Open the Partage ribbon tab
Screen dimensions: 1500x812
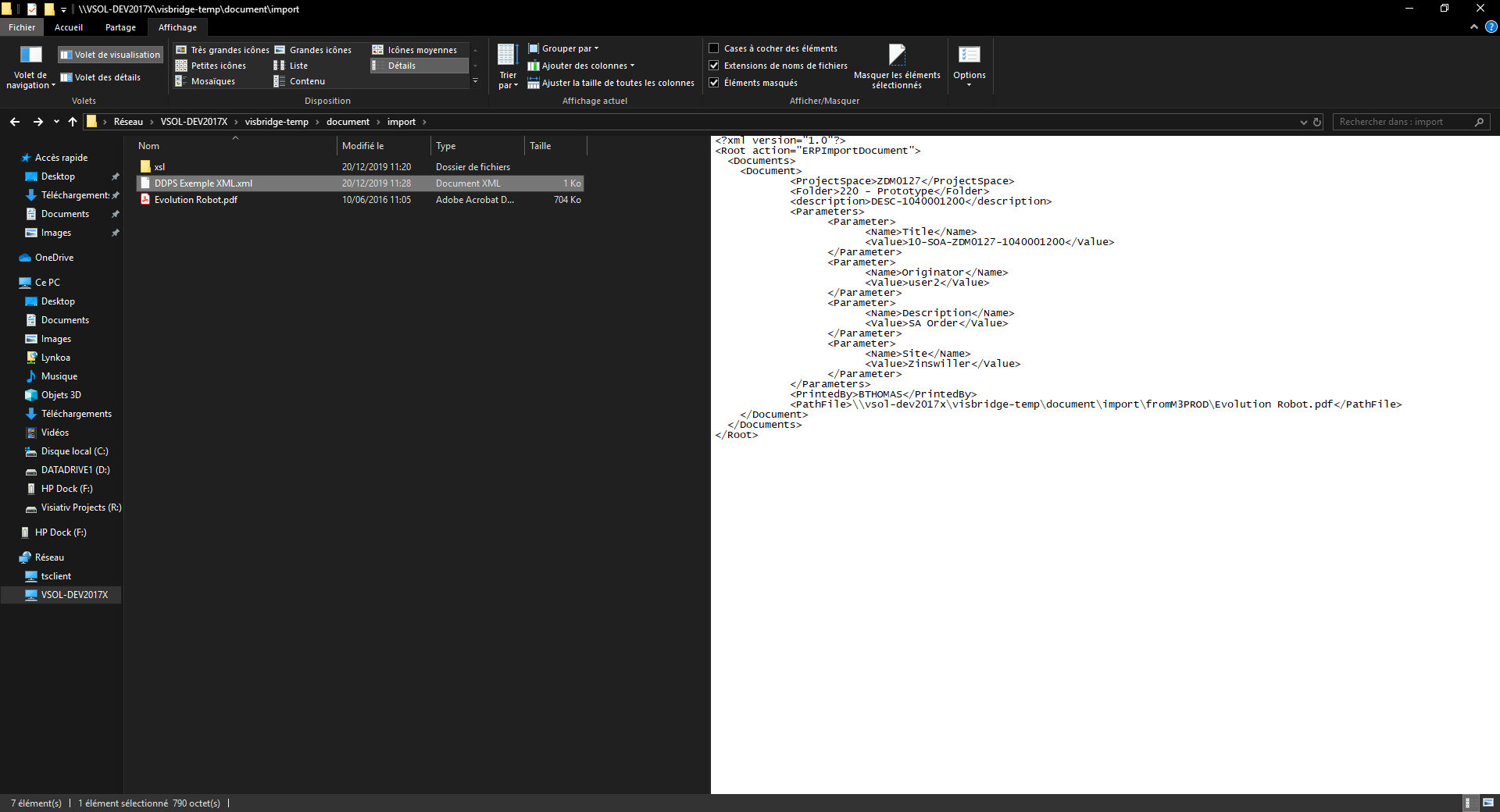coord(120,27)
